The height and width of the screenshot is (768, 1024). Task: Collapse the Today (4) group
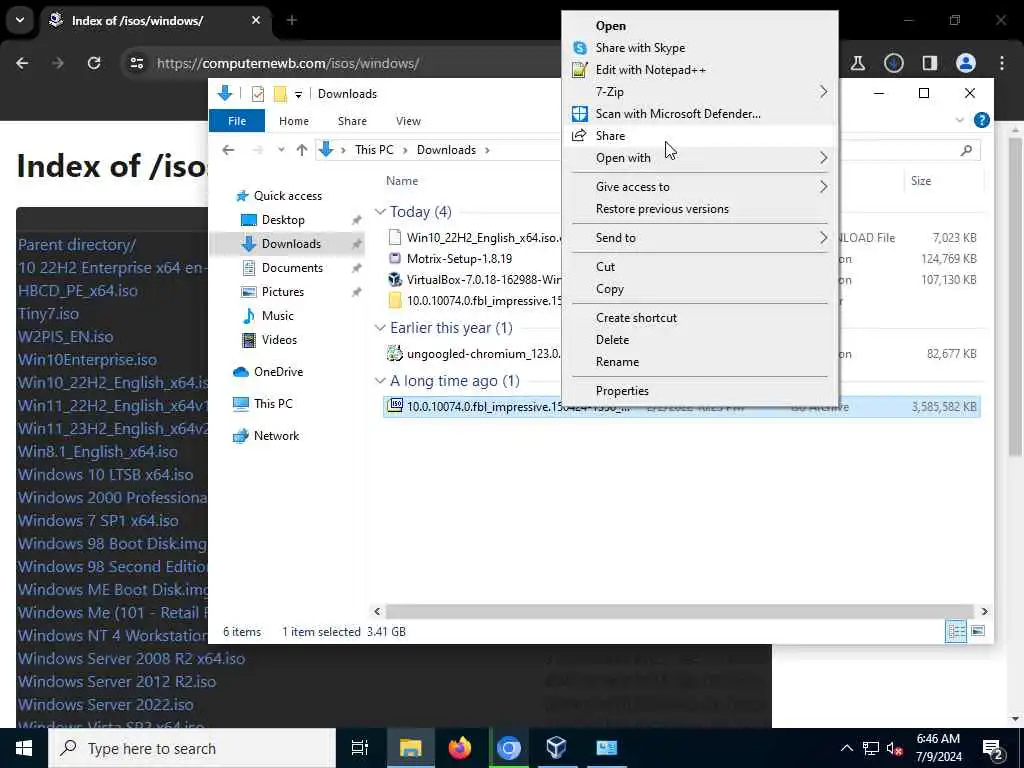(x=380, y=212)
